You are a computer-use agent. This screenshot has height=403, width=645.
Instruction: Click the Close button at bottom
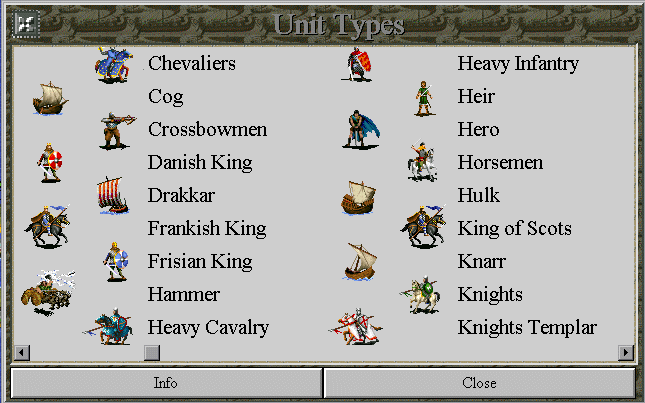(x=479, y=383)
